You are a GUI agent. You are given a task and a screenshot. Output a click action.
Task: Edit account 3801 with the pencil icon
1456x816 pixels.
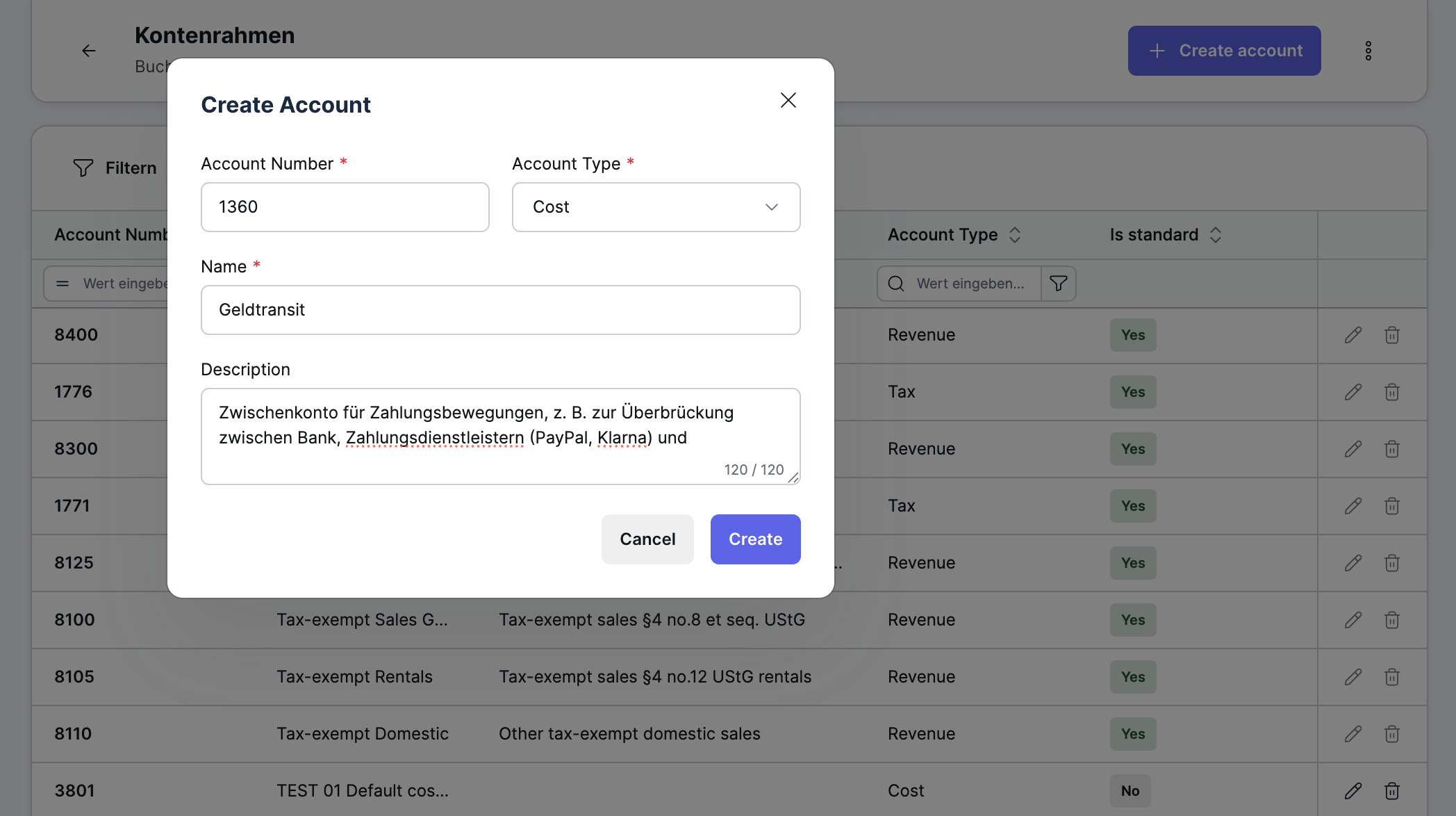[x=1352, y=791]
